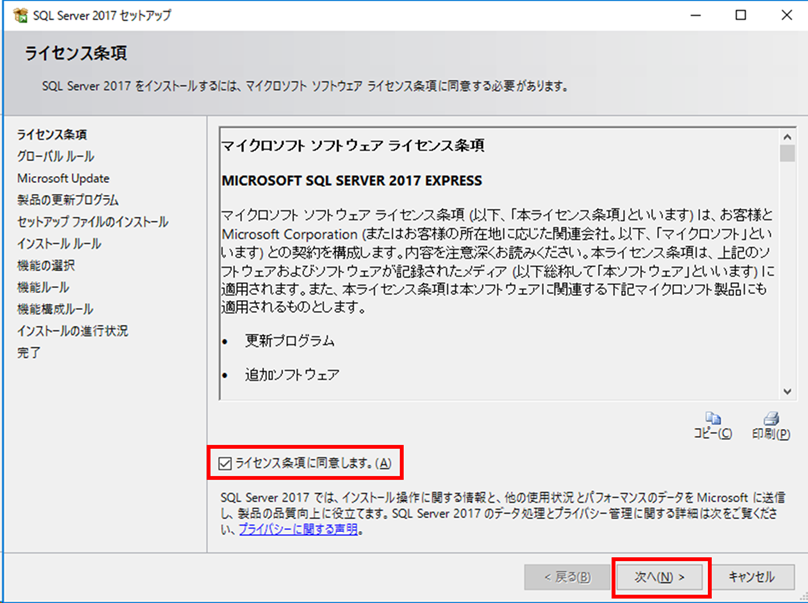Click the license text scroll down arrow
This screenshot has width=808, height=603.
[x=787, y=391]
